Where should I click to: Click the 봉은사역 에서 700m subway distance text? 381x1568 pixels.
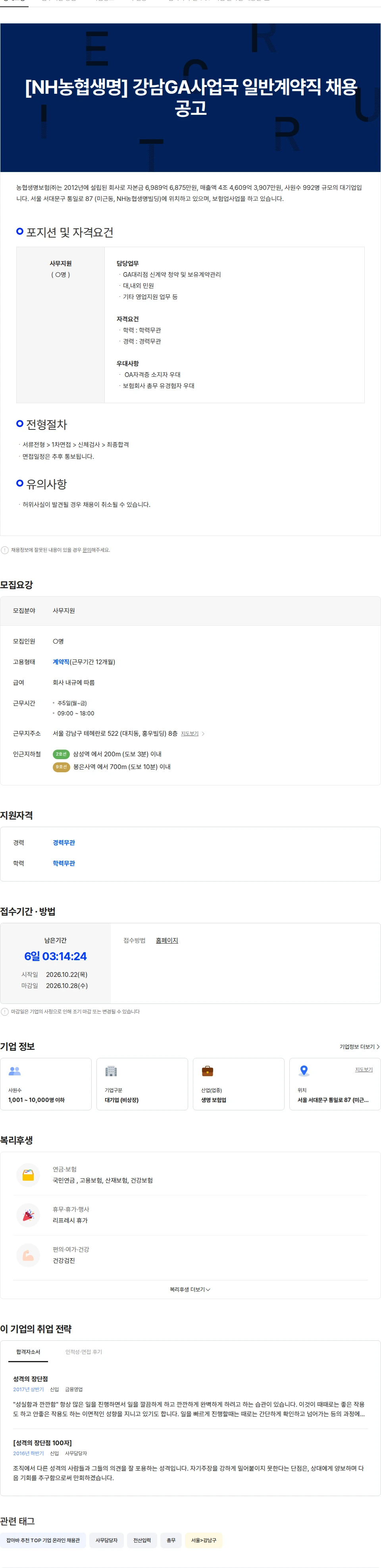[122, 766]
